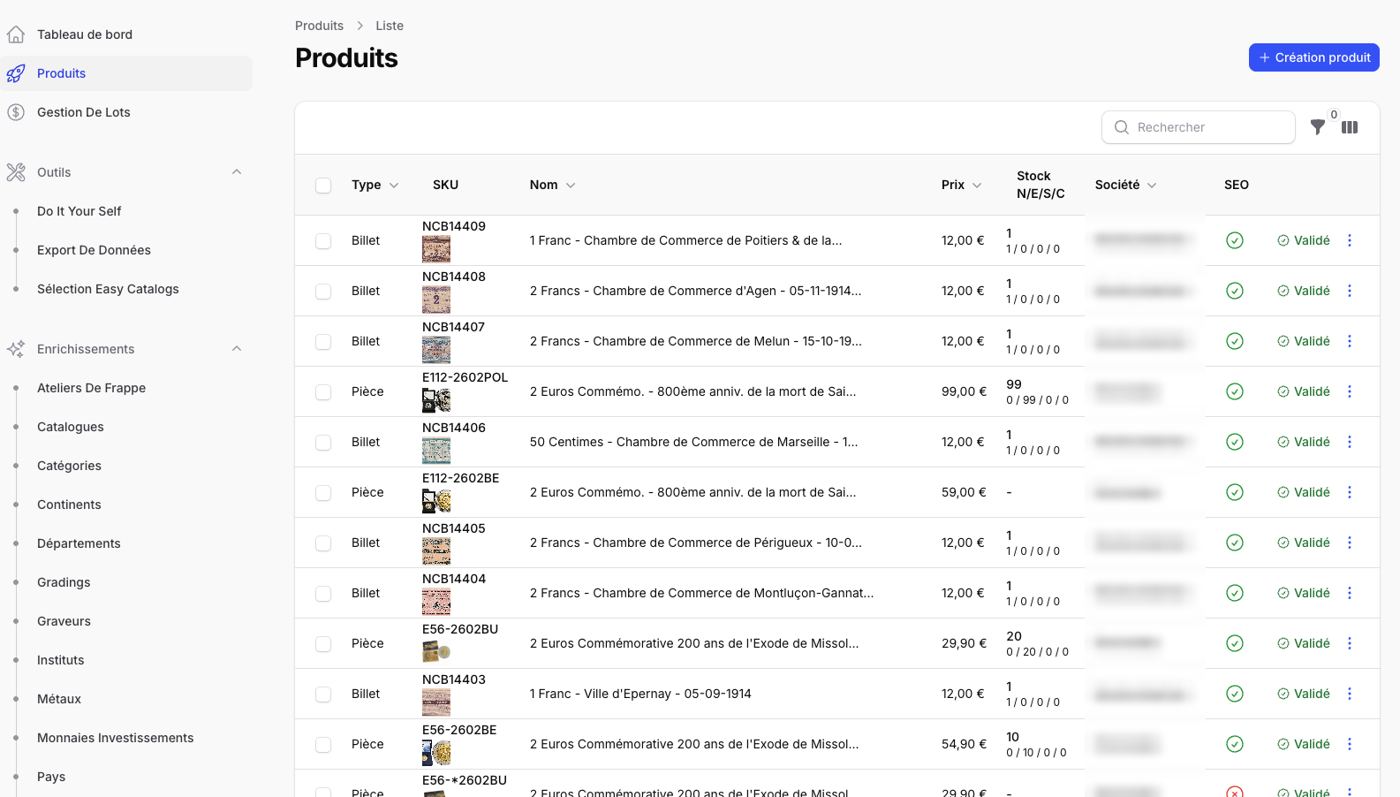Open Do It Your Self link
Viewport: 1400px width, 797px height.
point(79,211)
